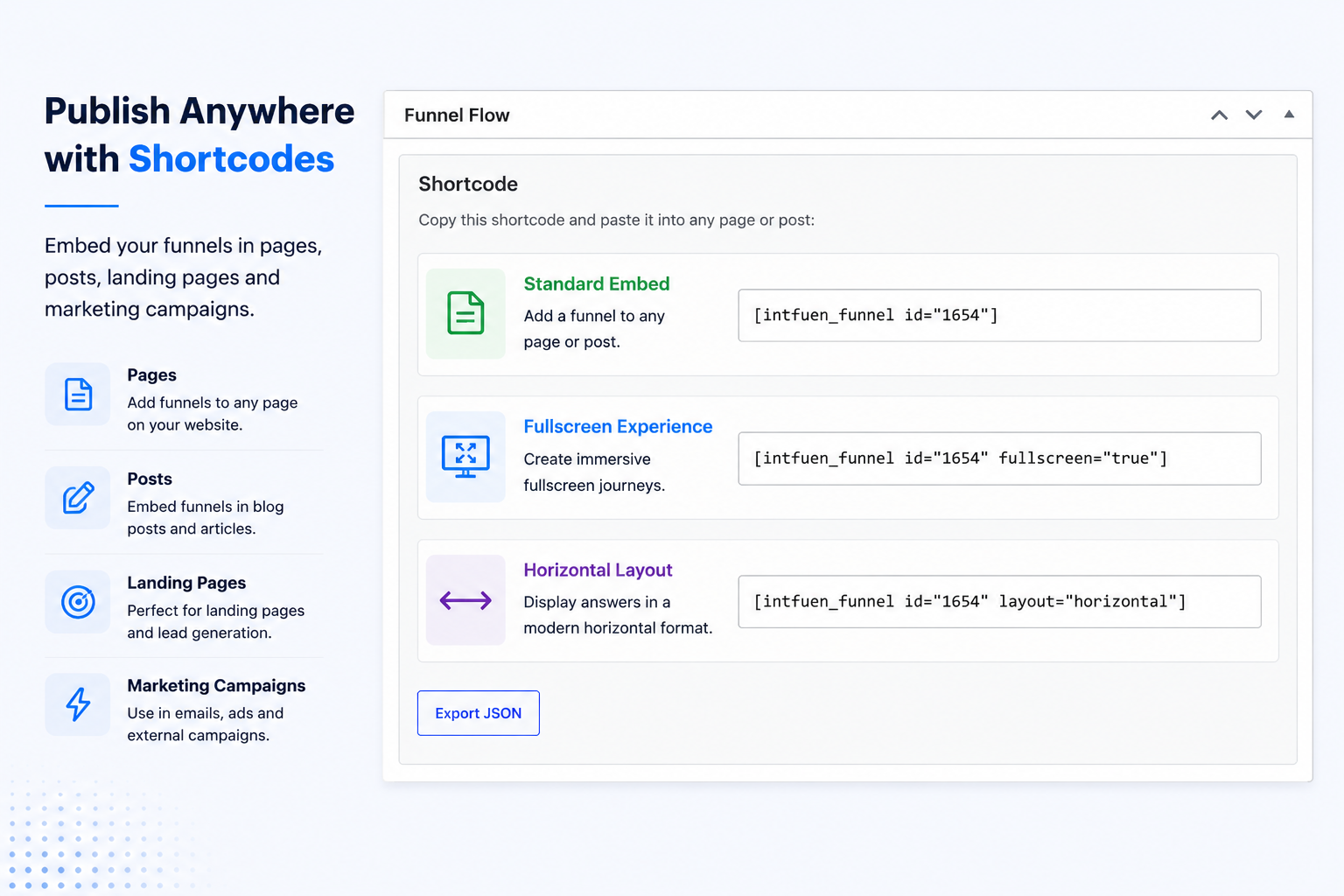1344x896 pixels.
Task: Click 'Copy this shortcode and paste' instruction text
Action: [616, 220]
